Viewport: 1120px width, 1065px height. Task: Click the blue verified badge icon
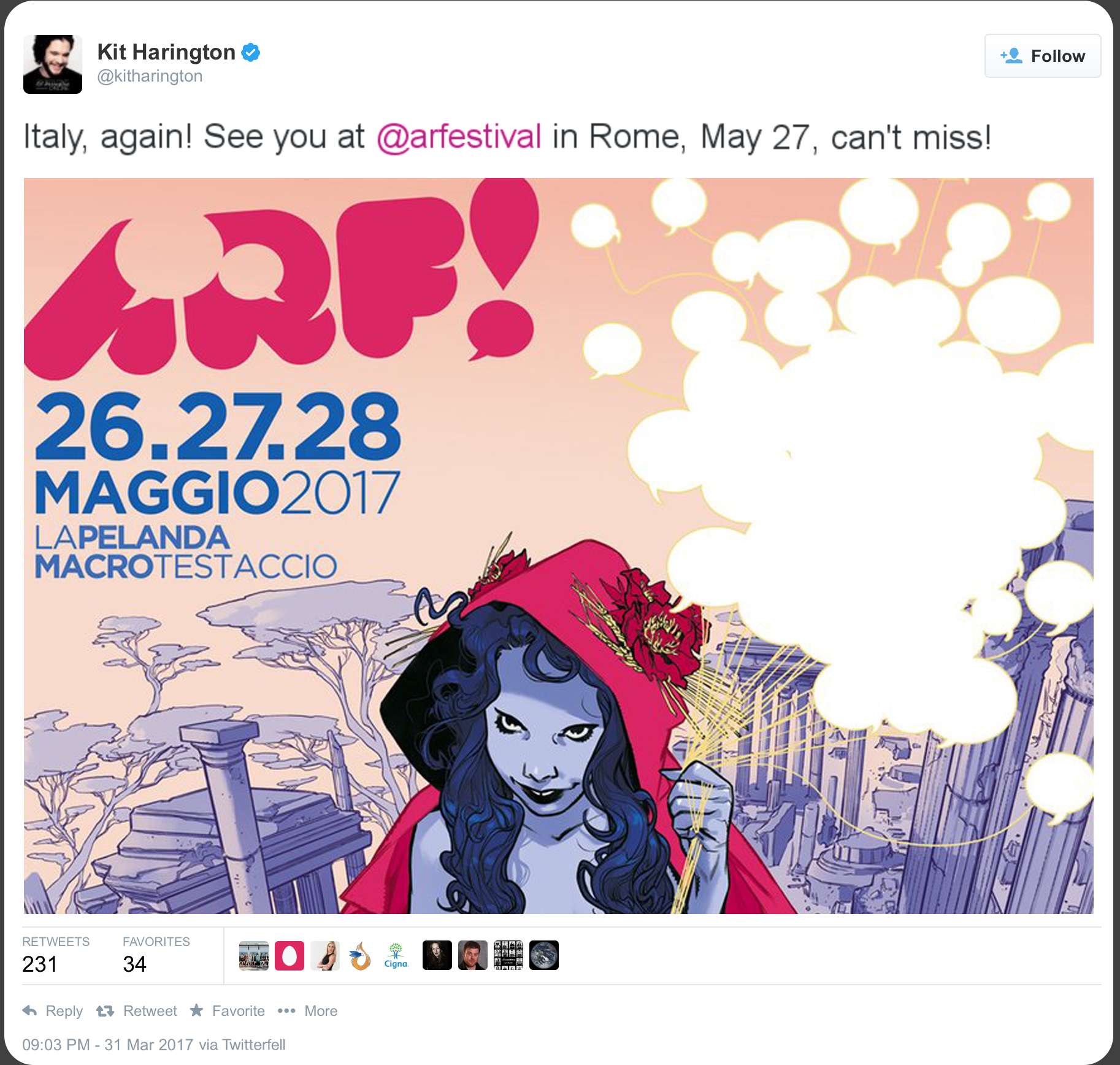coord(250,53)
